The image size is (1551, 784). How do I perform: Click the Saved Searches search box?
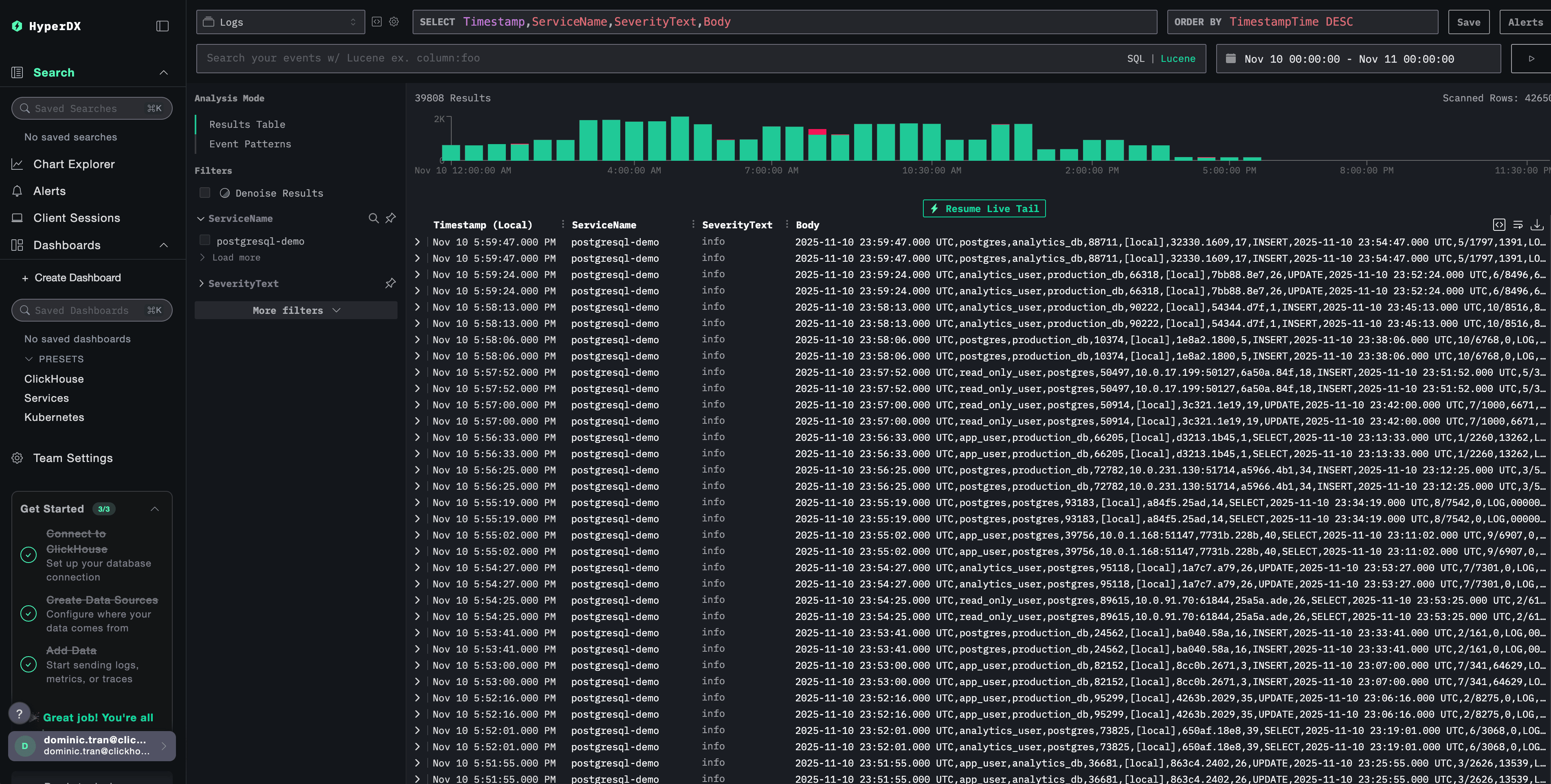click(92, 108)
